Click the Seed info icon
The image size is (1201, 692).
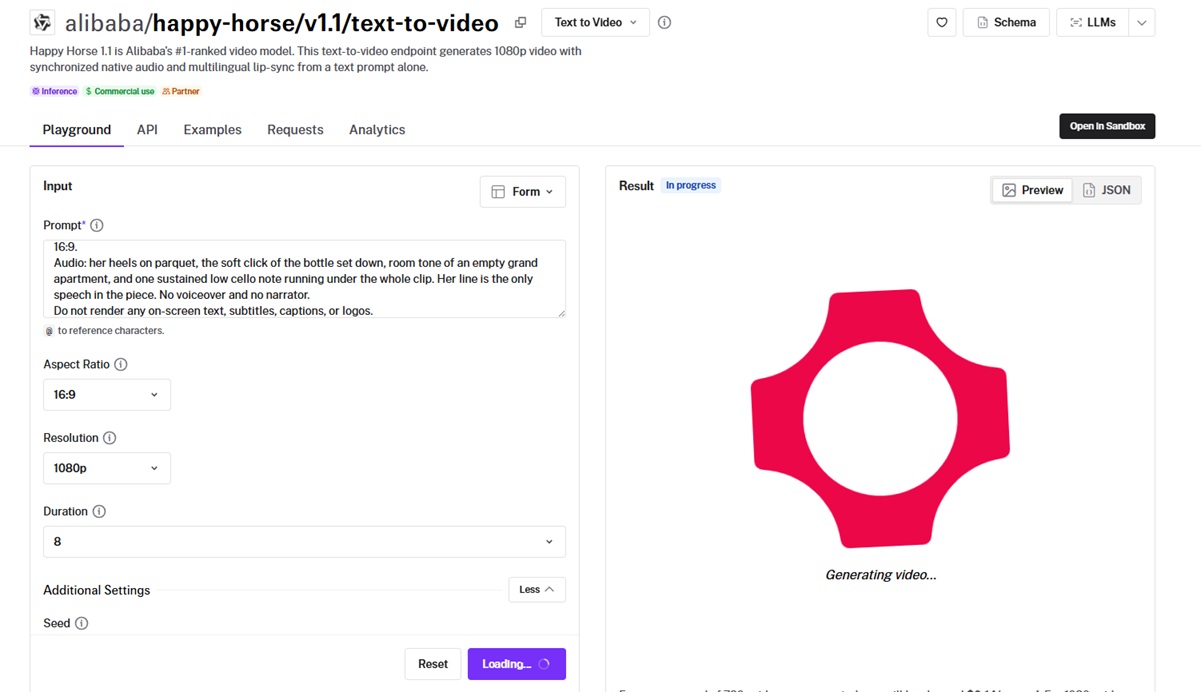82,623
